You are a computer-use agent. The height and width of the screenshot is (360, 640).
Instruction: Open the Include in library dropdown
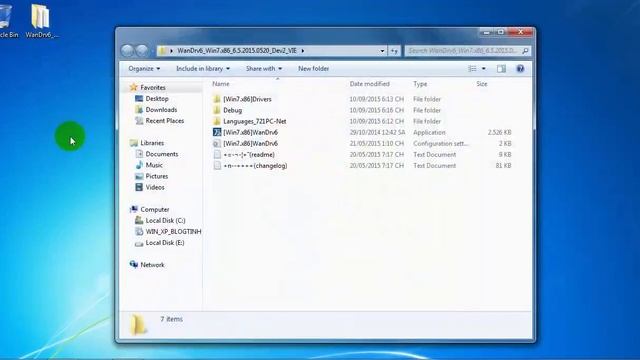203,69
